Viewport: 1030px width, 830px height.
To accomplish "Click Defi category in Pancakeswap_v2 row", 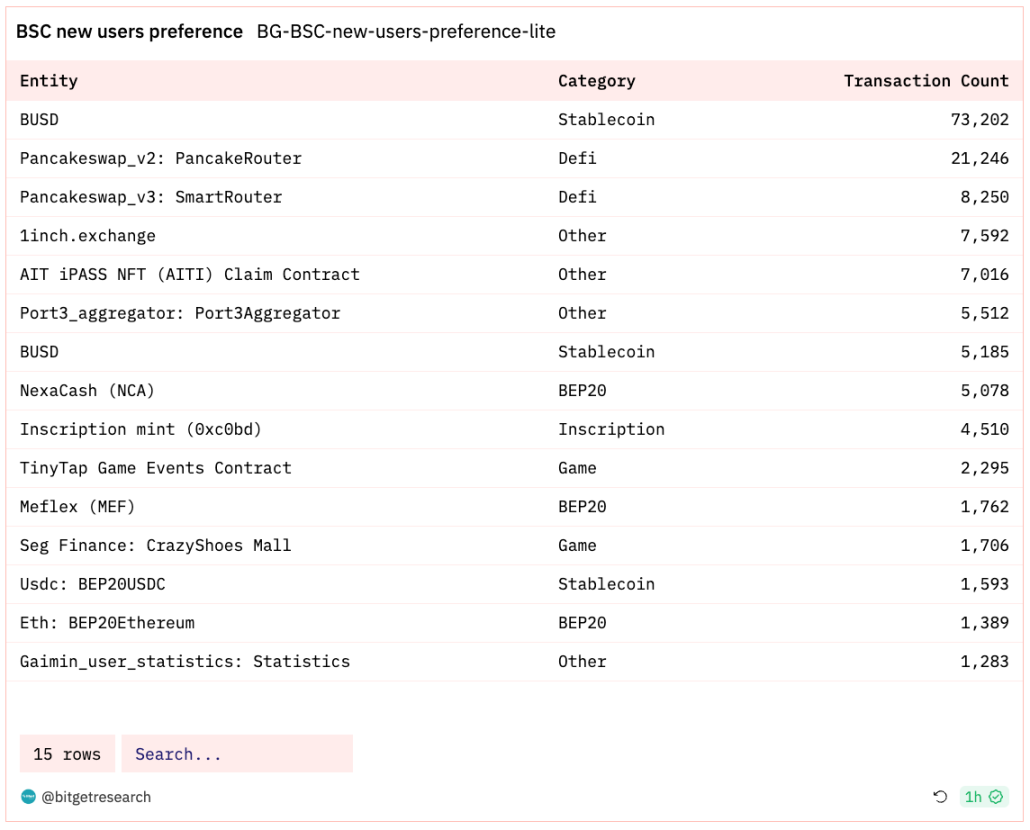I will [577, 158].
